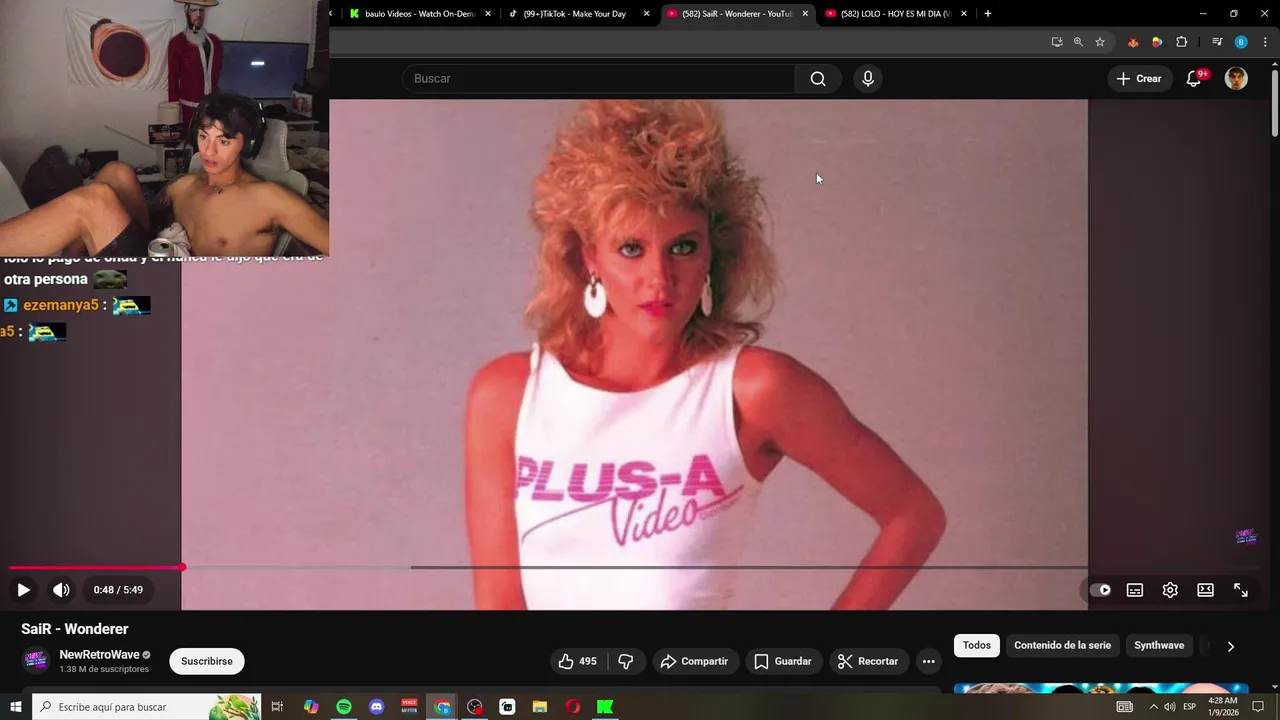Show hidden system tray icons
Viewport: 1280px width, 720px height.
(x=1153, y=707)
